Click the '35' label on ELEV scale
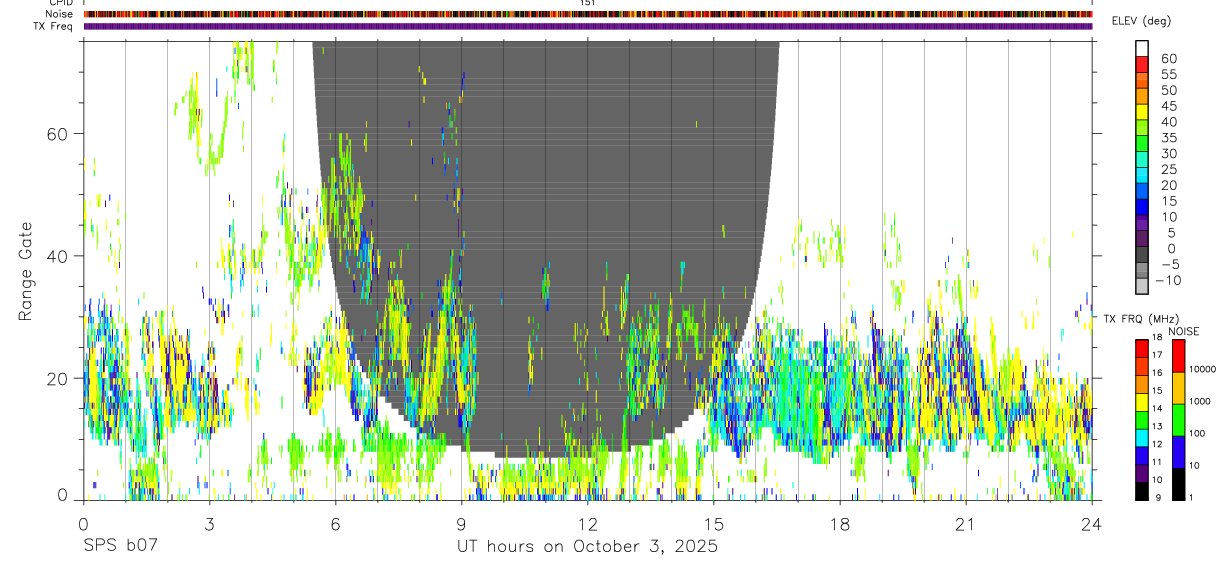This screenshot has height=567, width=1228. (1169, 138)
